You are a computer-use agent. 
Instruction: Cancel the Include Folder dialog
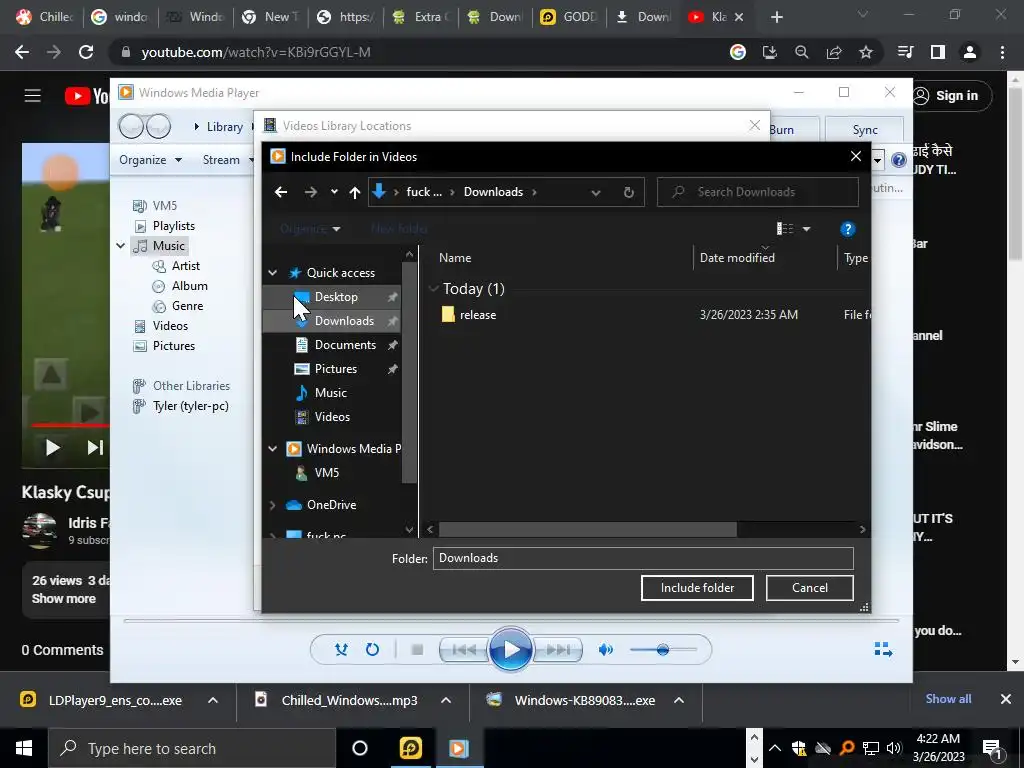[809, 588]
